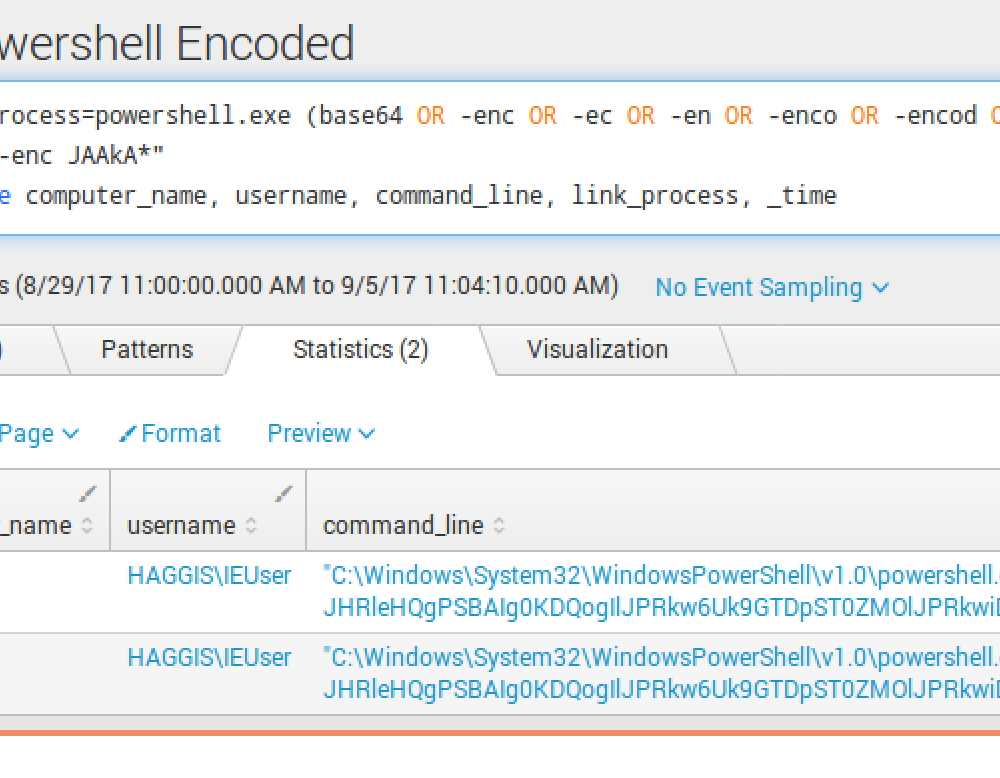
Task: Click the first row's command_line value
Action: pos(660,589)
